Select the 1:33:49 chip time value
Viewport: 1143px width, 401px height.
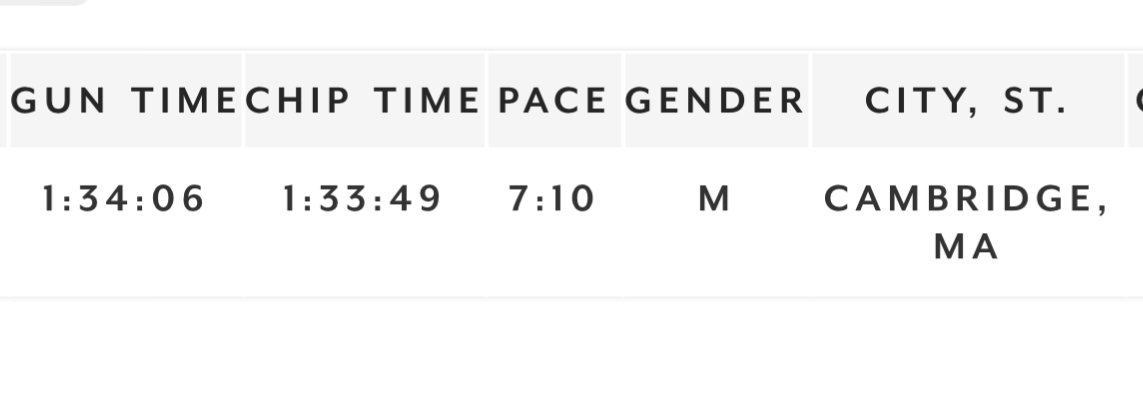(362, 199)
